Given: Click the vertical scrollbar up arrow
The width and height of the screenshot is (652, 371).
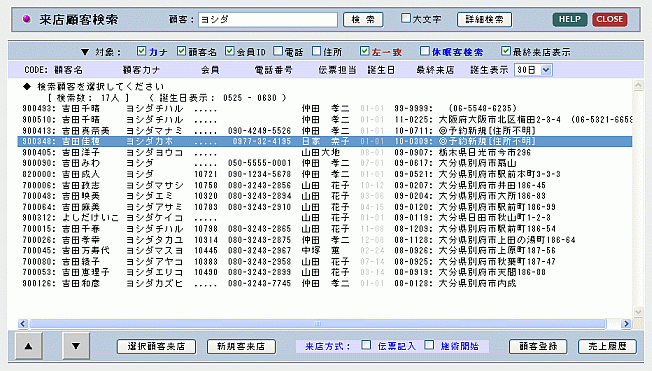Looking at the screenshot, I should click(638, 86).
